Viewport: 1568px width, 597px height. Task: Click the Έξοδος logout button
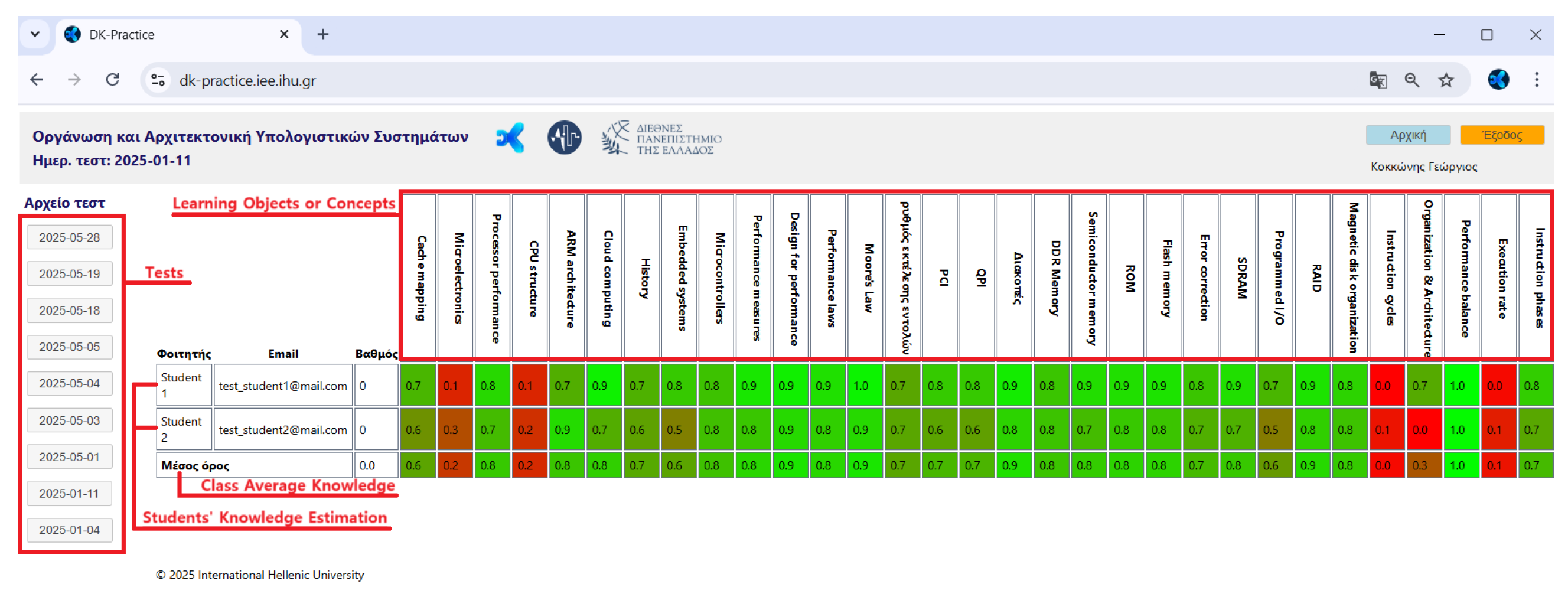[x=1501, y=135]
